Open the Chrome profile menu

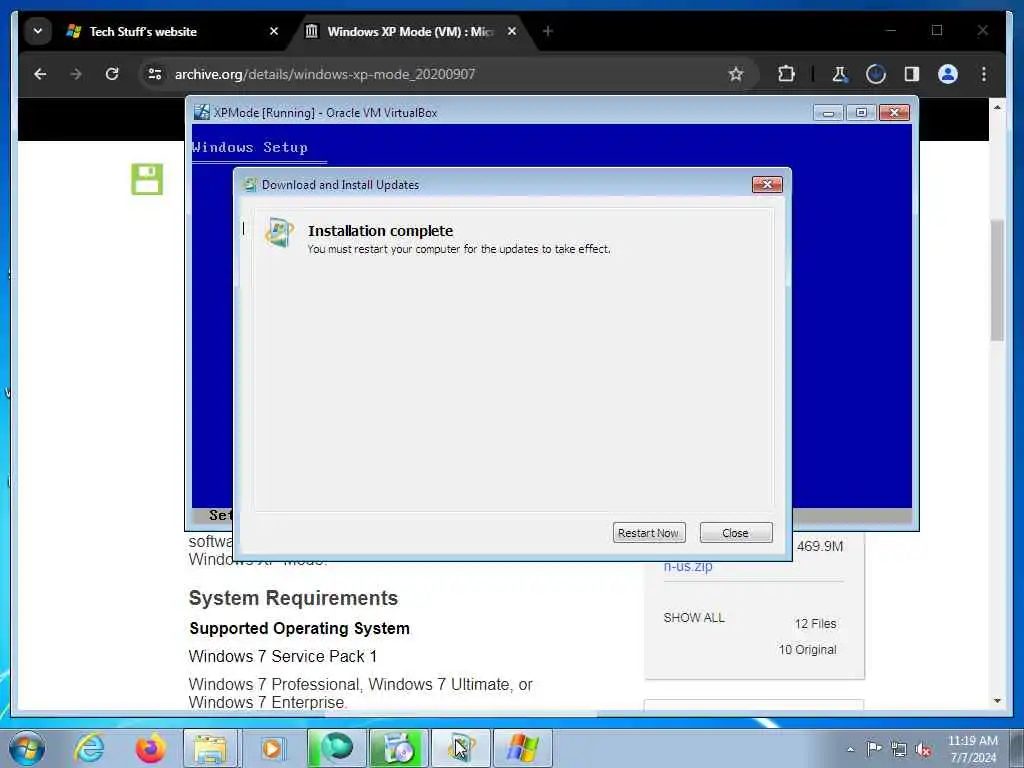[948, 74]
